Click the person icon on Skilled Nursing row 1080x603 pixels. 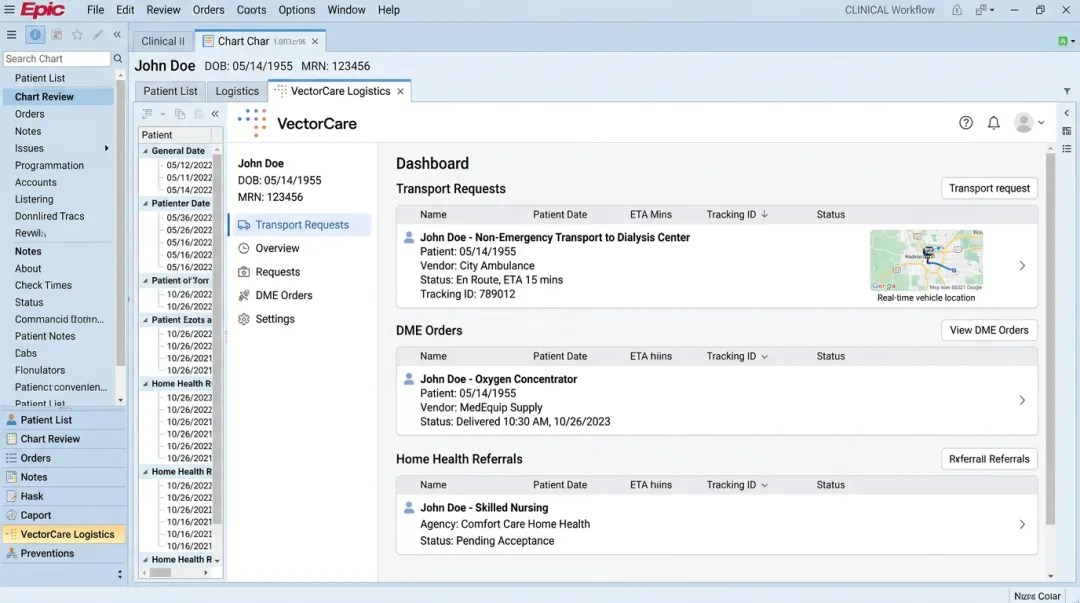(408, 507)
